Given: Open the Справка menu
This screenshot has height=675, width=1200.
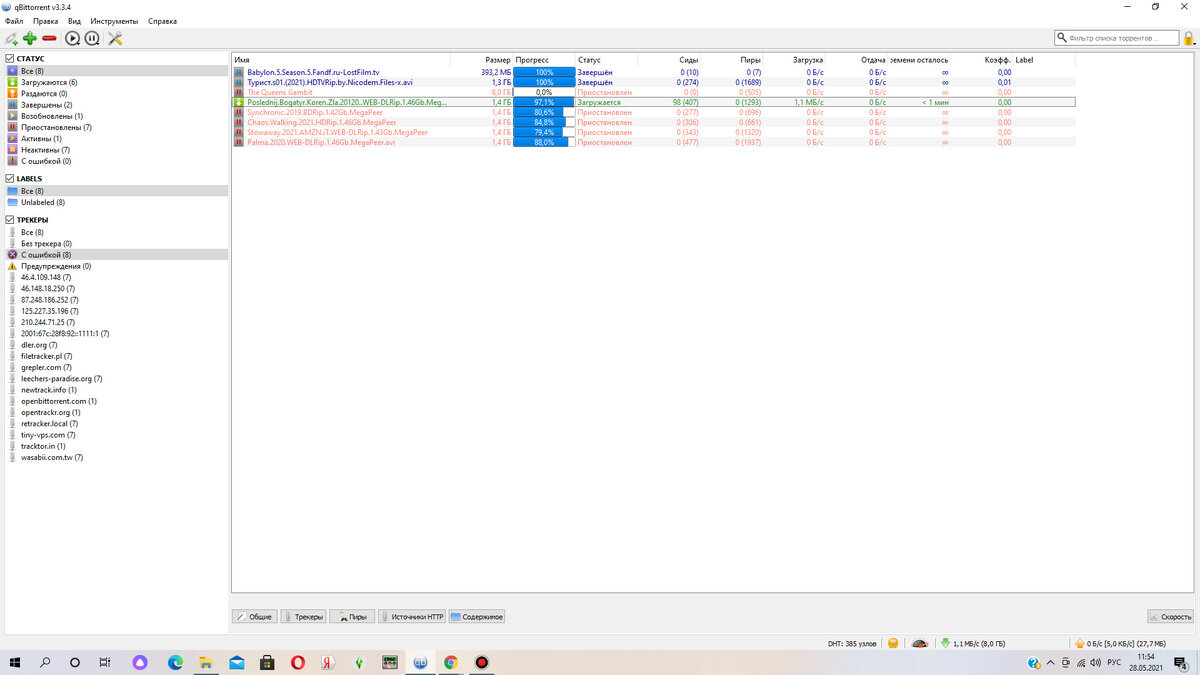Looking at the screenshot, I should (x=162, y=21).
